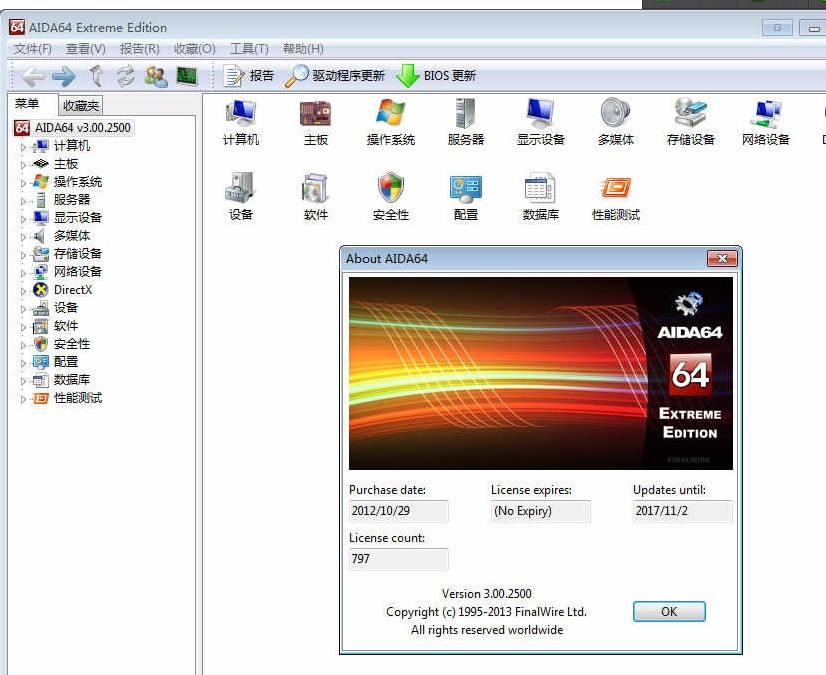Open the 操作系统 icon in main pane
Viewport: 826px width, 675px height.
pyautogui.click(x=390, y=122)
